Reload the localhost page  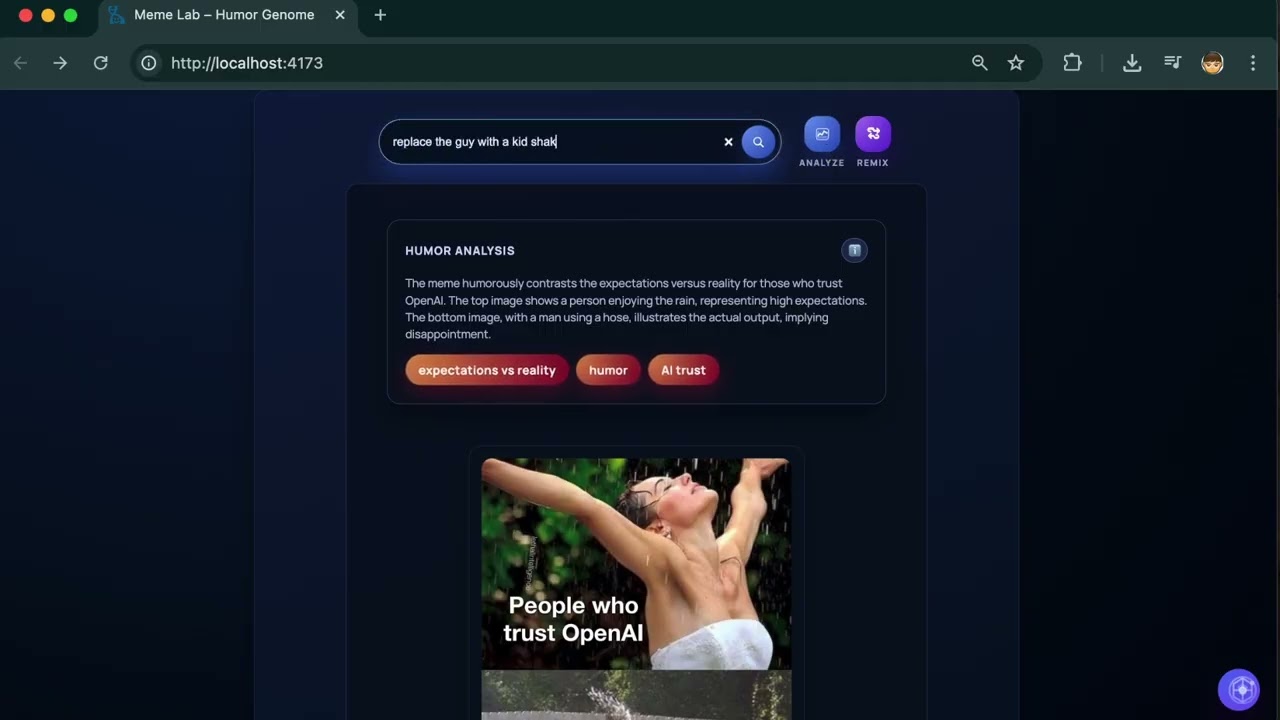pyautogui.click(x=101, y=63)
